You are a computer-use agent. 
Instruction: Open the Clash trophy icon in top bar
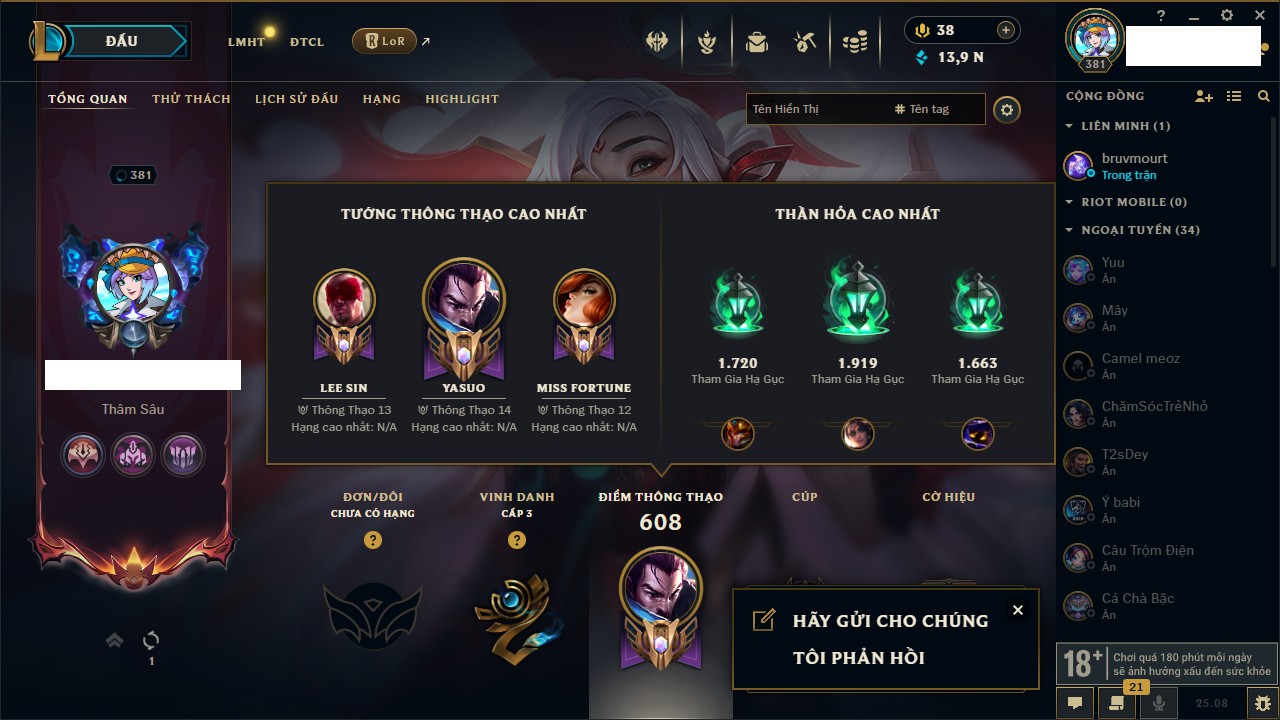pos(707,42)
